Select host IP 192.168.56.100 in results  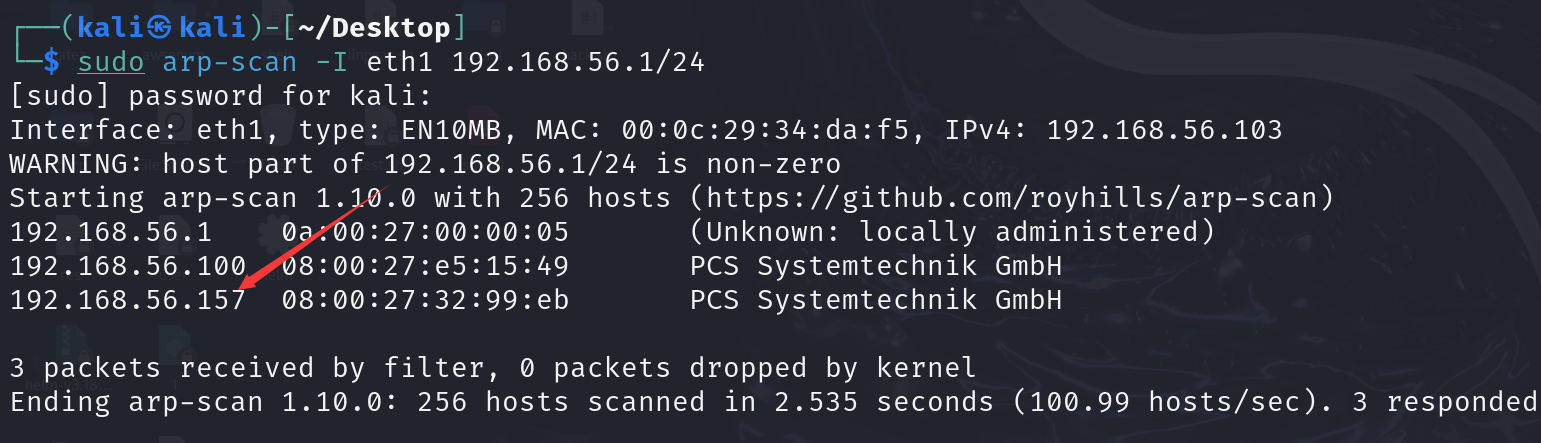128,266
